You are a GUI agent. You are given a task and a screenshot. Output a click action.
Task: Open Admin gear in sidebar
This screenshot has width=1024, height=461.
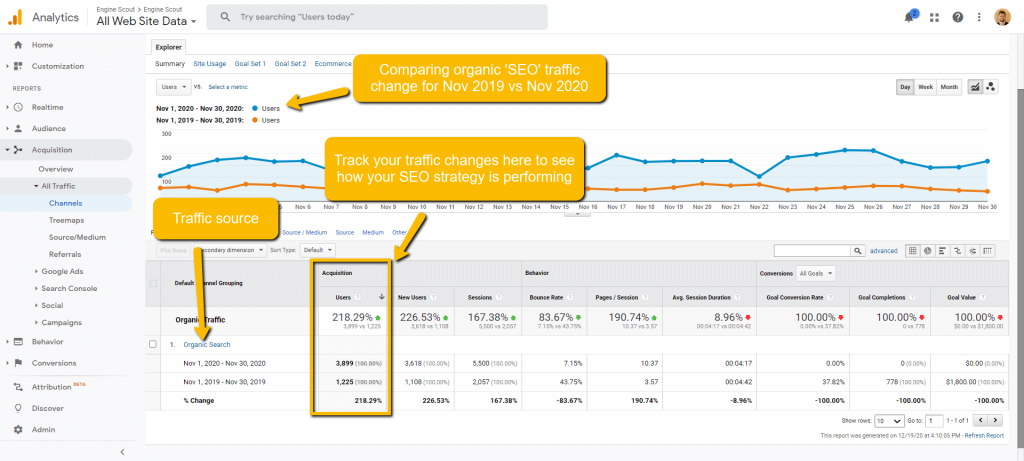[18, 429]
